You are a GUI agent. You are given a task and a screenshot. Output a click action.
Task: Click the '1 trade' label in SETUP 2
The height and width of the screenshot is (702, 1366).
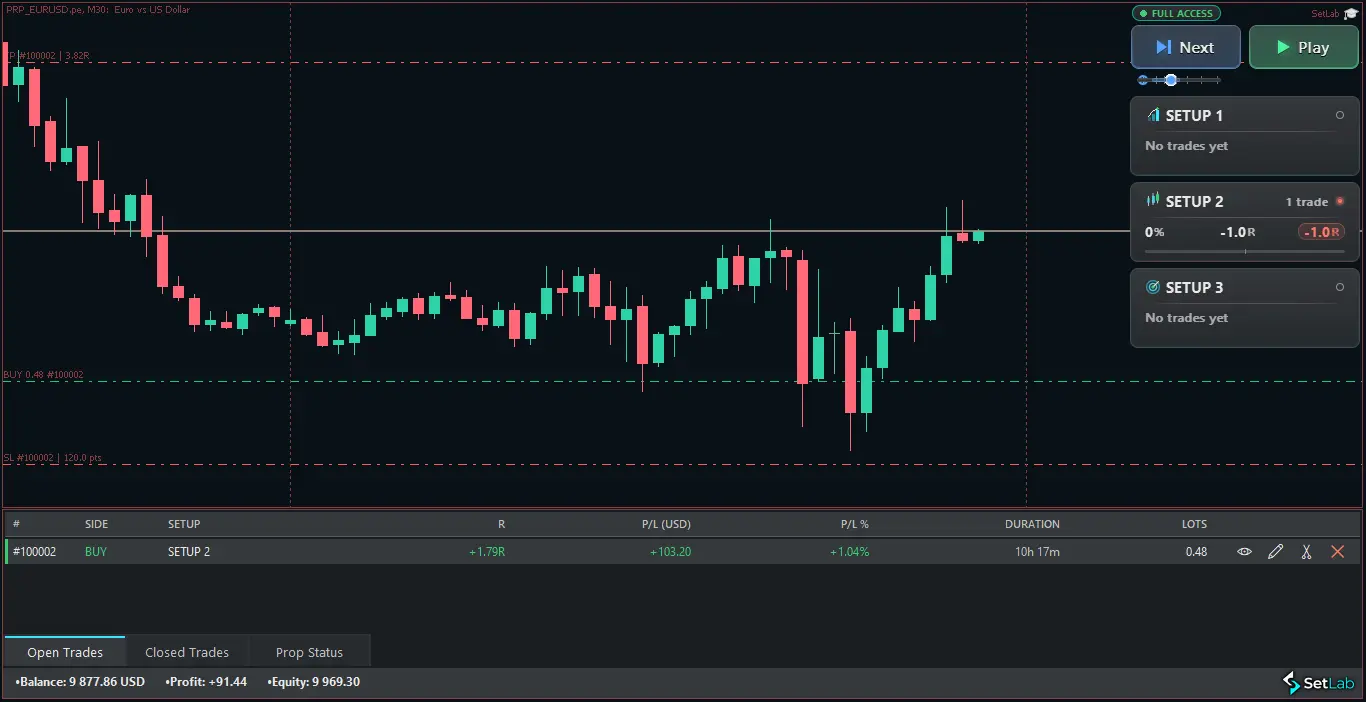(1307, 202)
